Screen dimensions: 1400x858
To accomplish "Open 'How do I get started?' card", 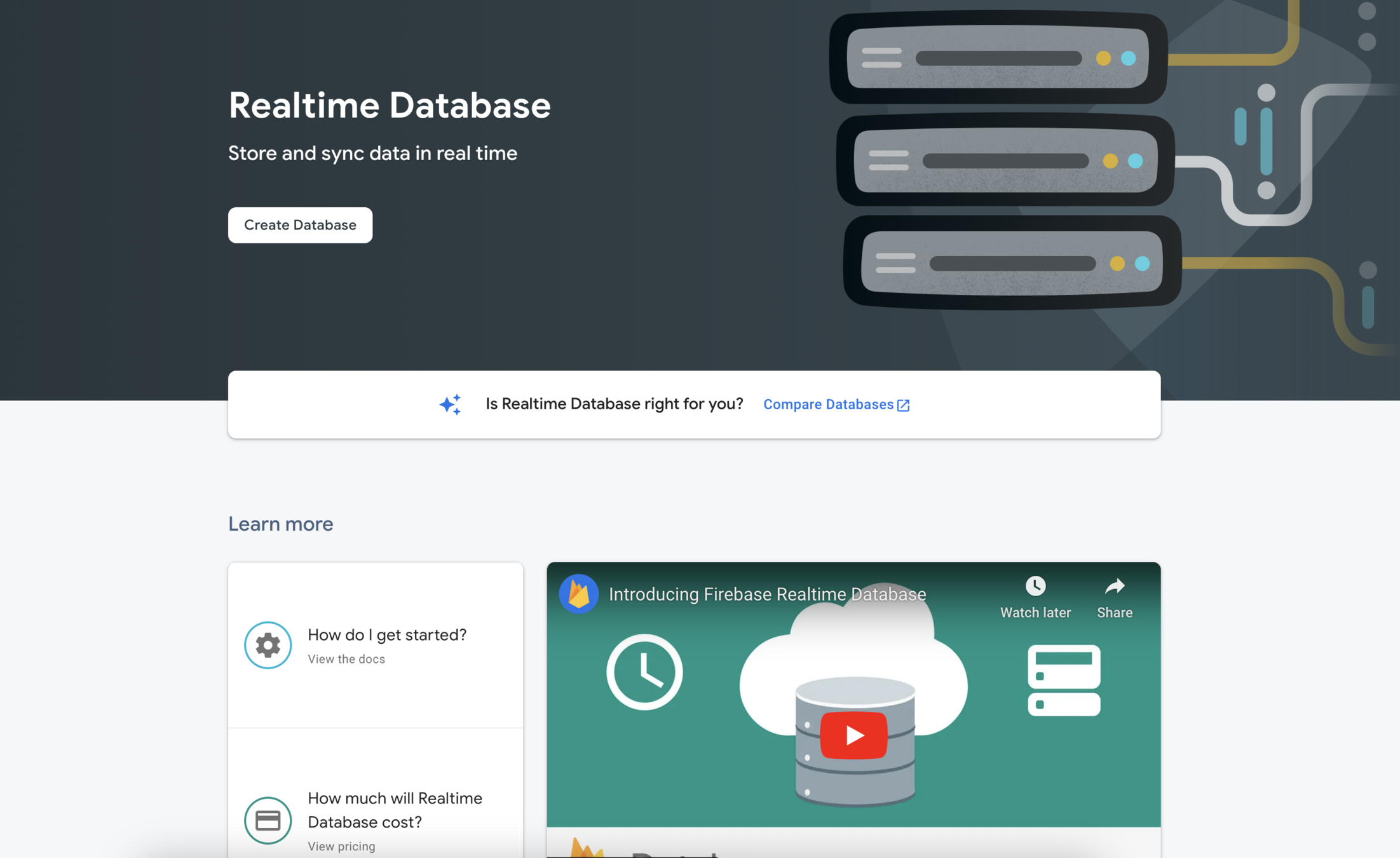I will tap(386, 634).
